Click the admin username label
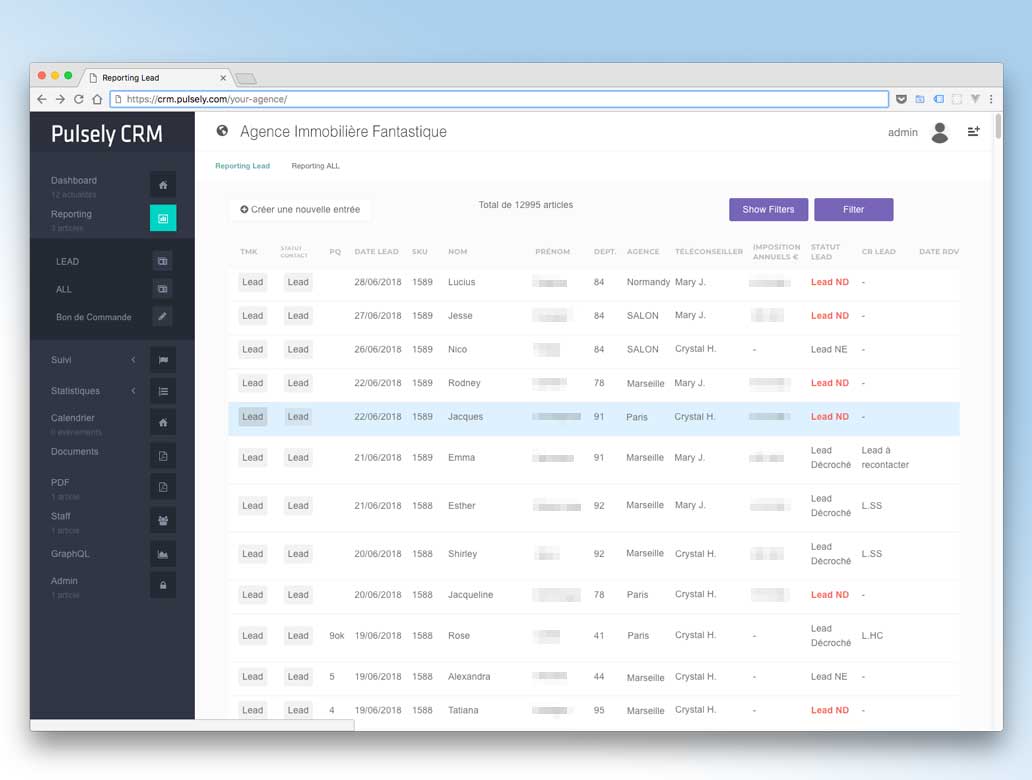The width and height of the screenshot is (1032, 780). (x=902, y=132)
